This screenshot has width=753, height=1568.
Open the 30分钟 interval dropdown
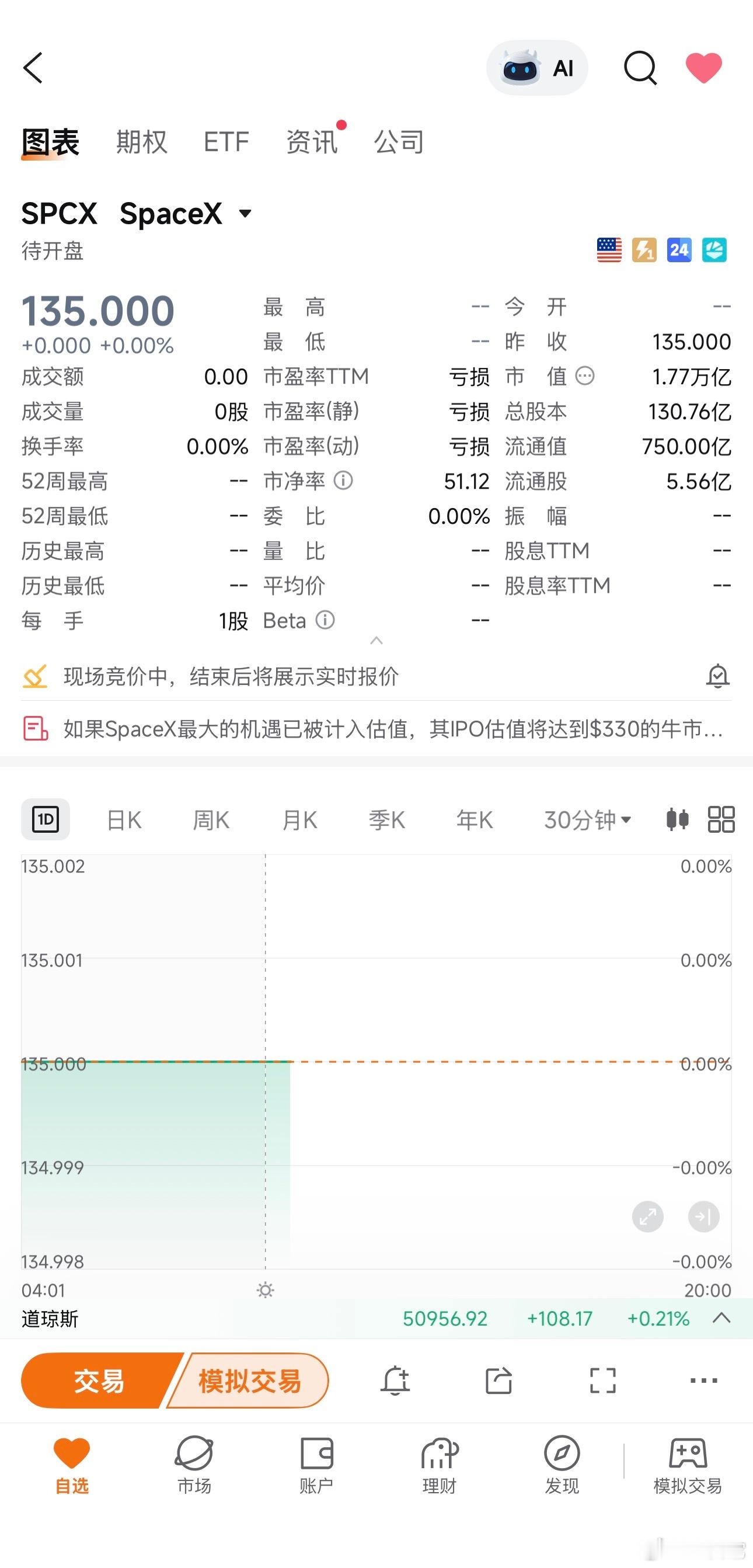(588, 820)
